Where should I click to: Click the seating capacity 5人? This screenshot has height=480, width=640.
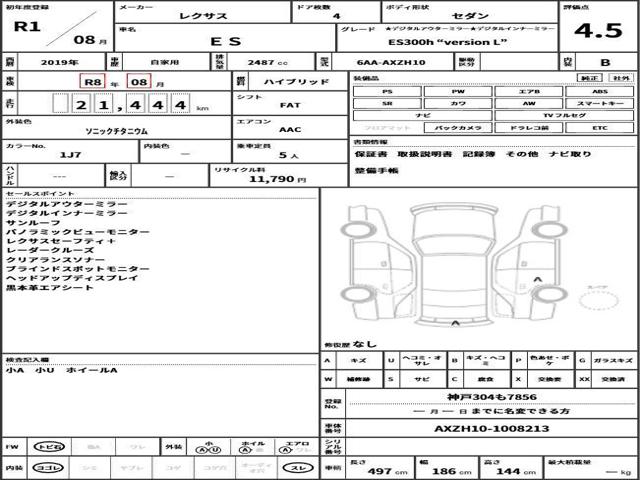click(289, 155)
